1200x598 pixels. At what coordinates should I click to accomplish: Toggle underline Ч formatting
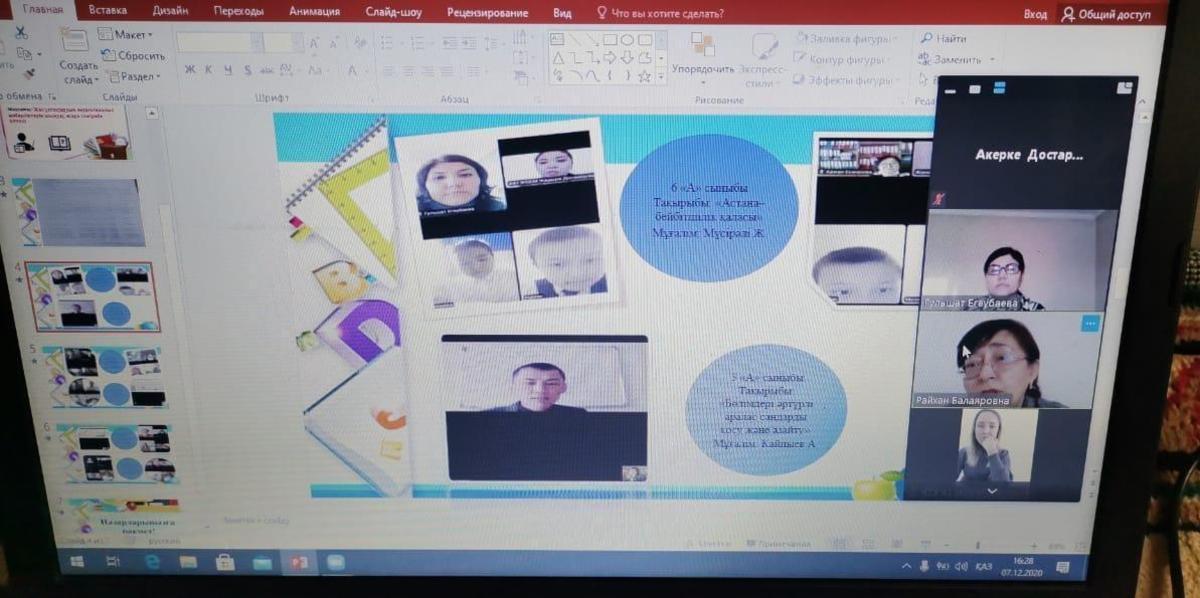tap(229, 71)
